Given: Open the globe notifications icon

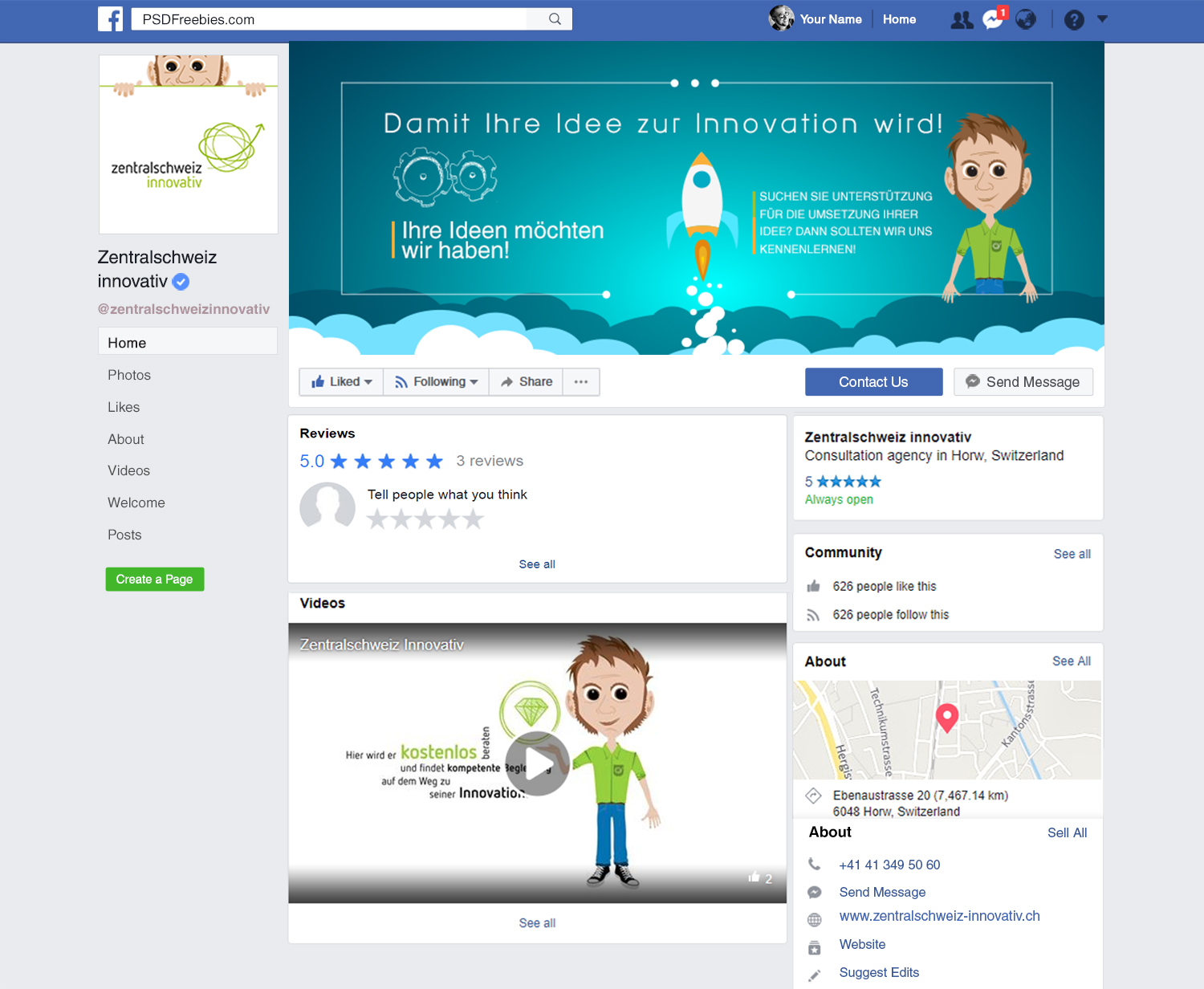Looking at the screenshot, I should pos(1026,20).
